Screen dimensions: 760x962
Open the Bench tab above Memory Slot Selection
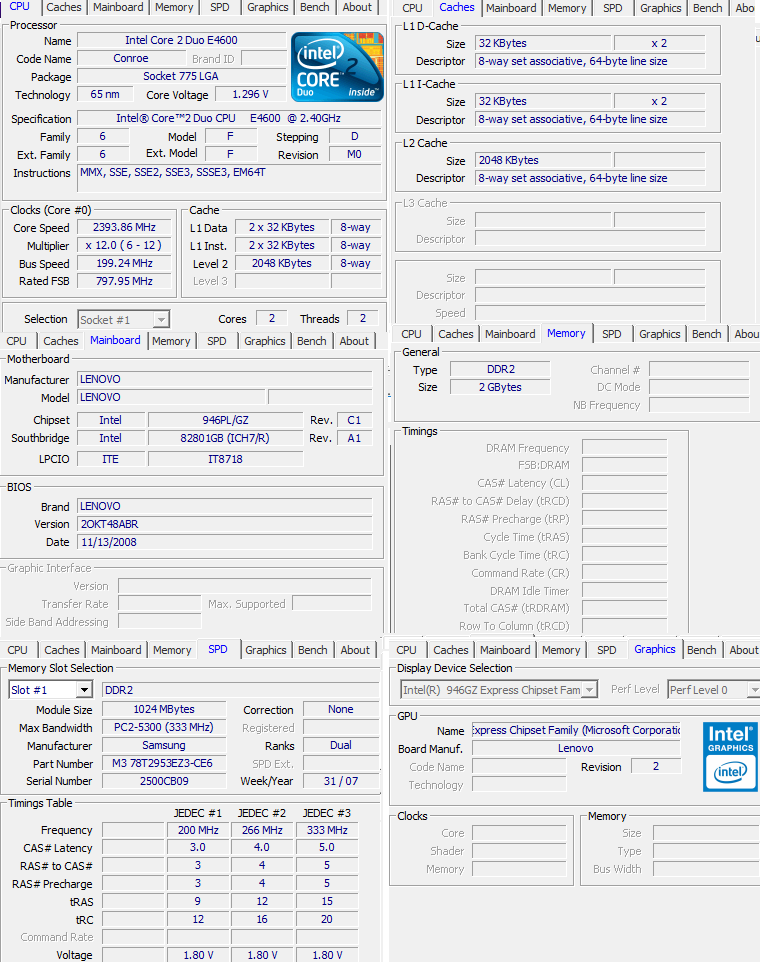pyautogui.click(x=312, y=650)
